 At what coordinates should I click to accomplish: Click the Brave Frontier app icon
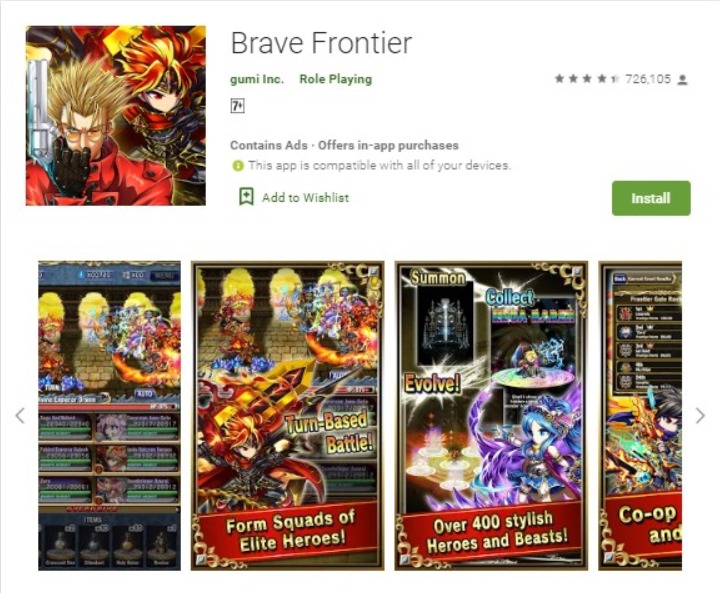tap(116, 115)
